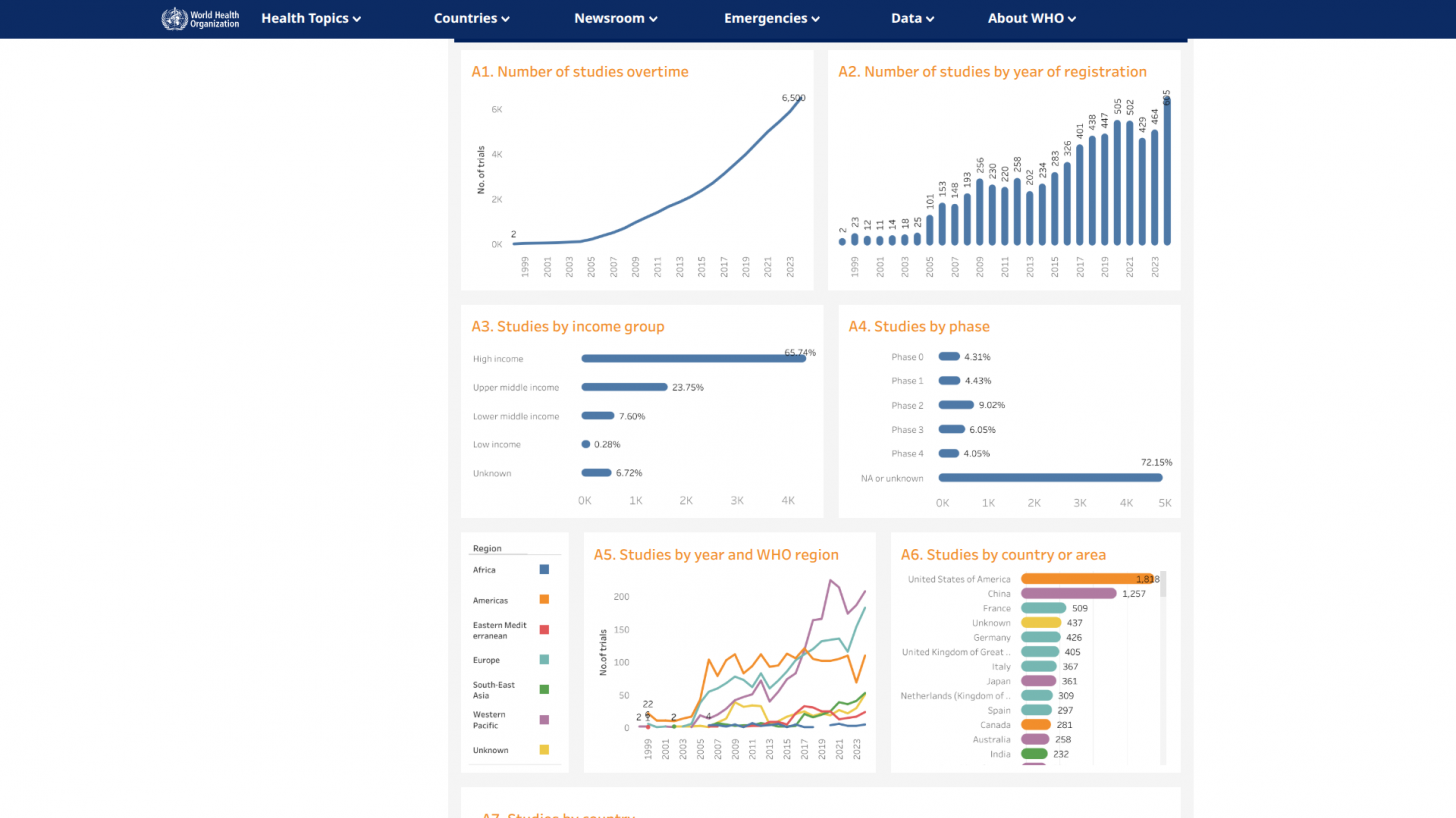Open the Newsroom dropdown
The height and width of the screenshot is (818, 1456).
(x=615, y=18)
